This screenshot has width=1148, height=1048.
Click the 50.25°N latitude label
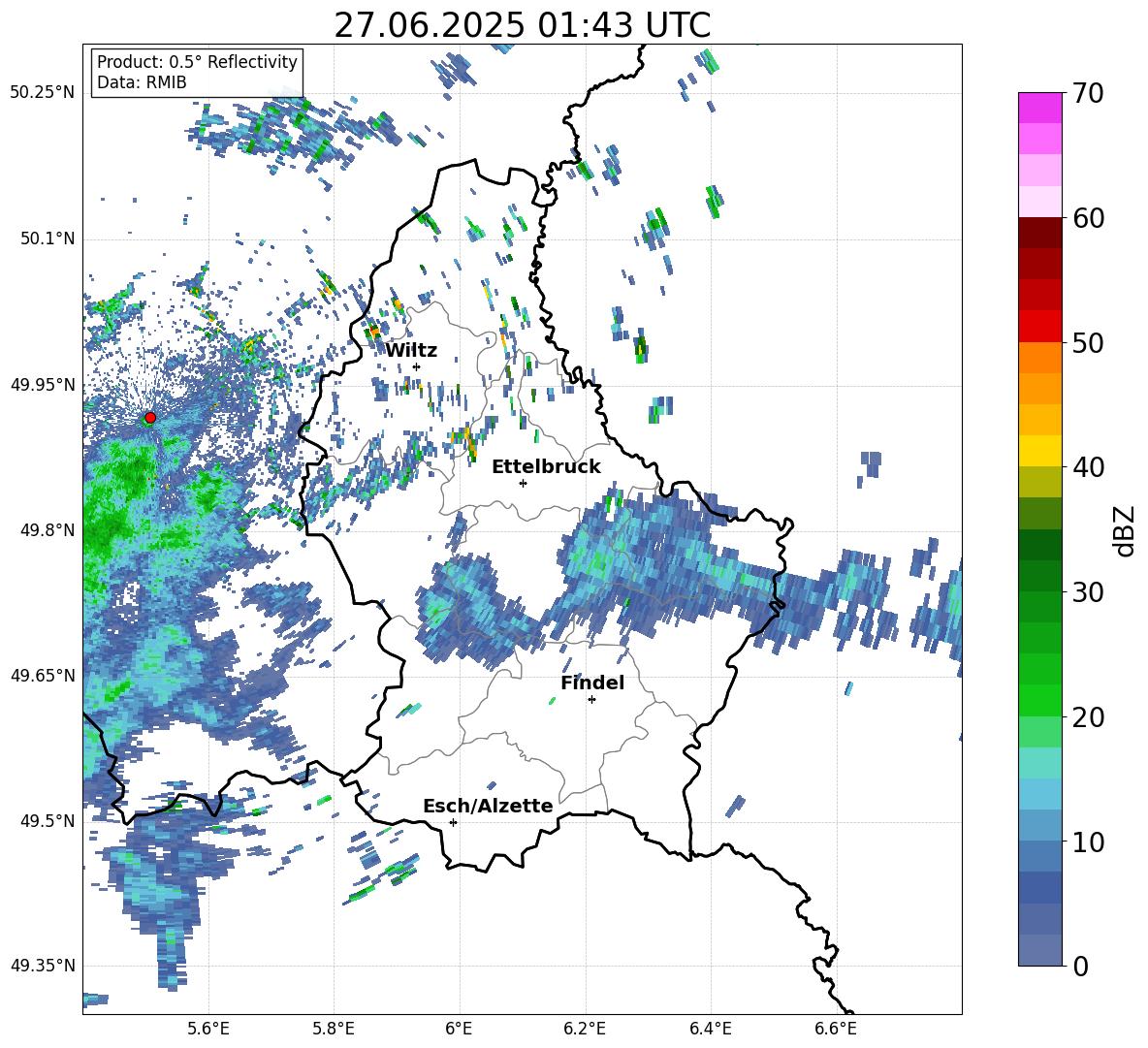coord(43,93)
